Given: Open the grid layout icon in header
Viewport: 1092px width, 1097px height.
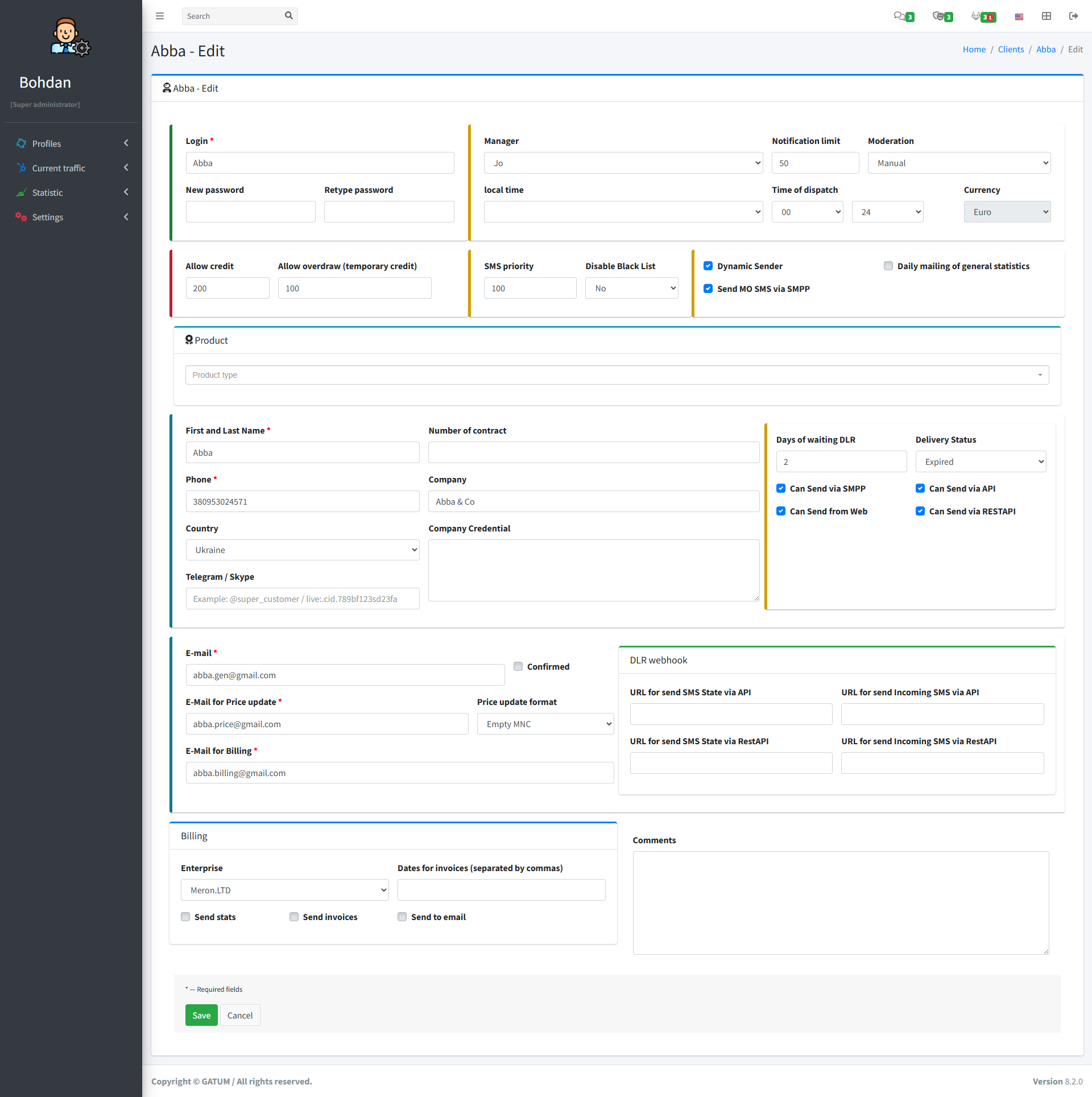Looking at the screenshot, I should point(1046,16).
